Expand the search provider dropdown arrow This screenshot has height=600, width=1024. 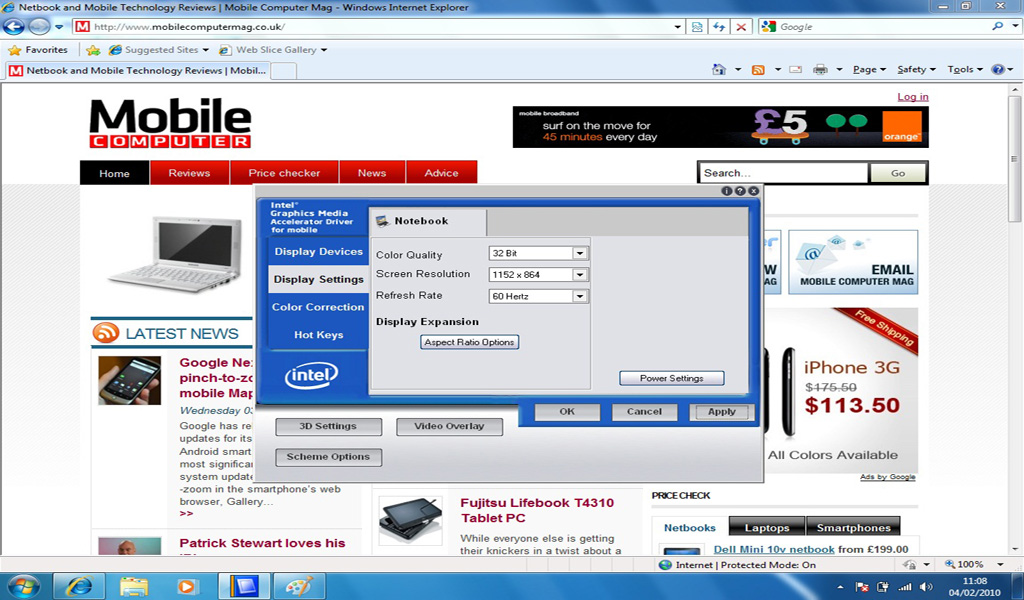tap(1015, 26)
